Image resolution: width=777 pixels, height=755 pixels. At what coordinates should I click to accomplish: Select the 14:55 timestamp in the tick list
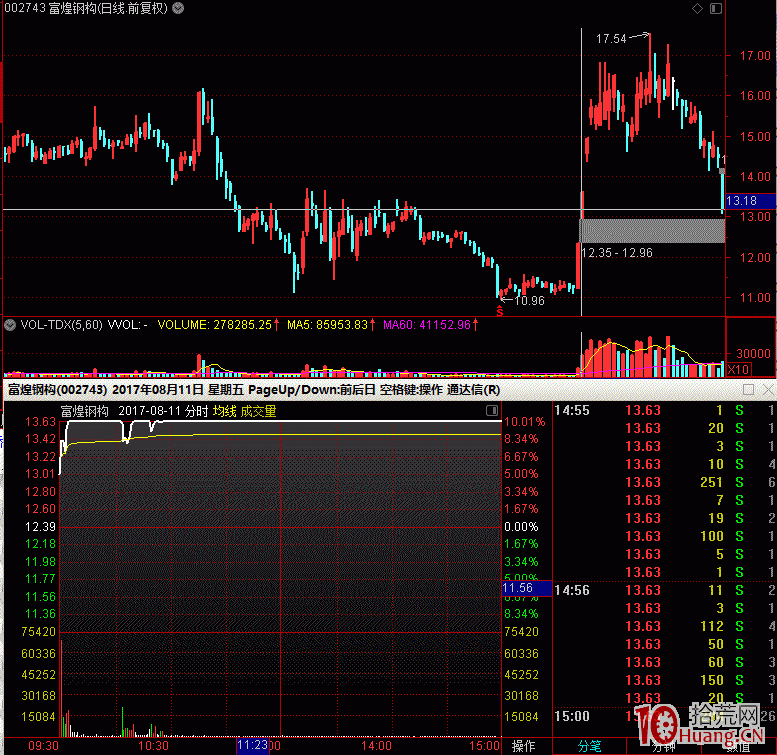tap(572, 411)
